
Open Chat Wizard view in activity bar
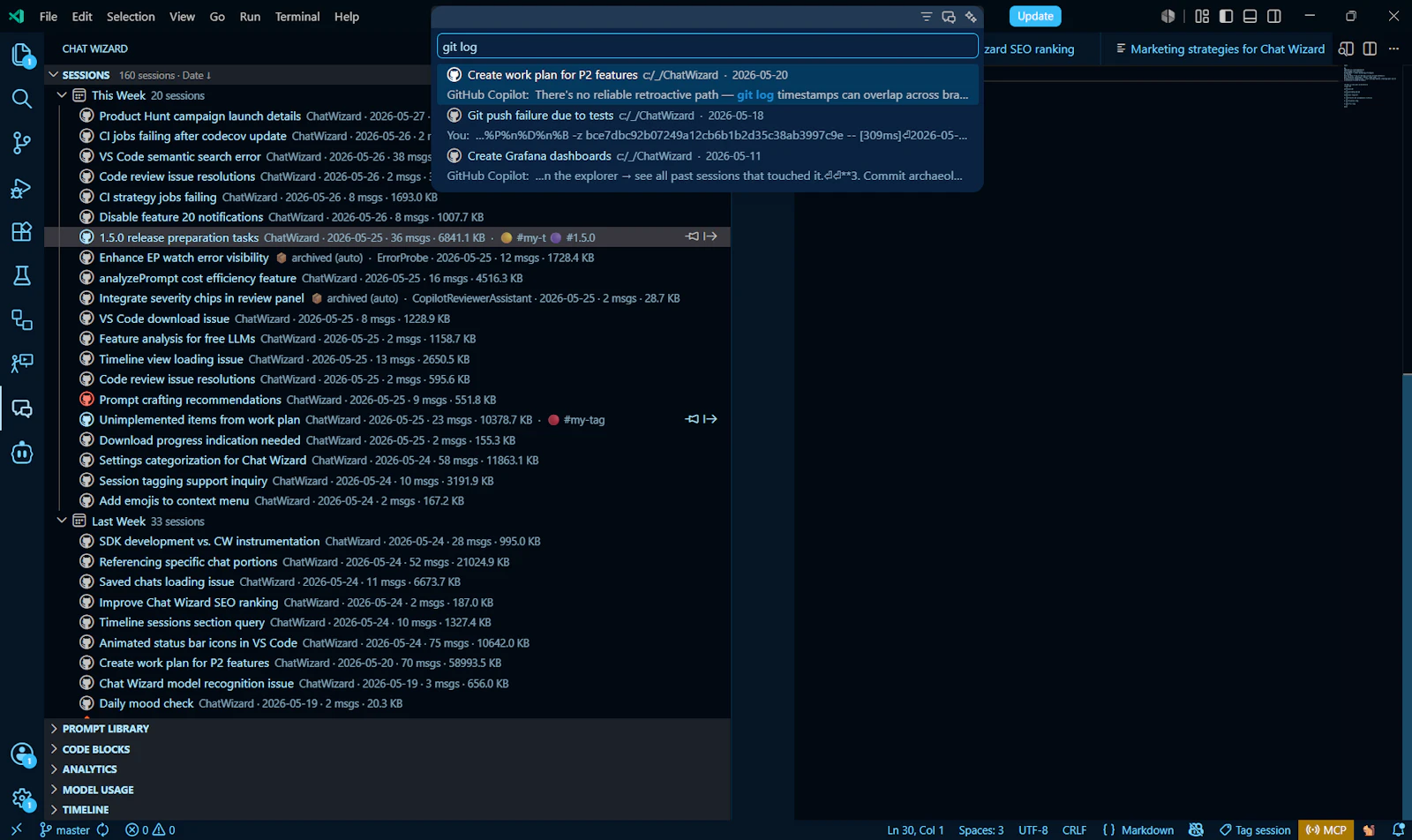coord(22,409)
